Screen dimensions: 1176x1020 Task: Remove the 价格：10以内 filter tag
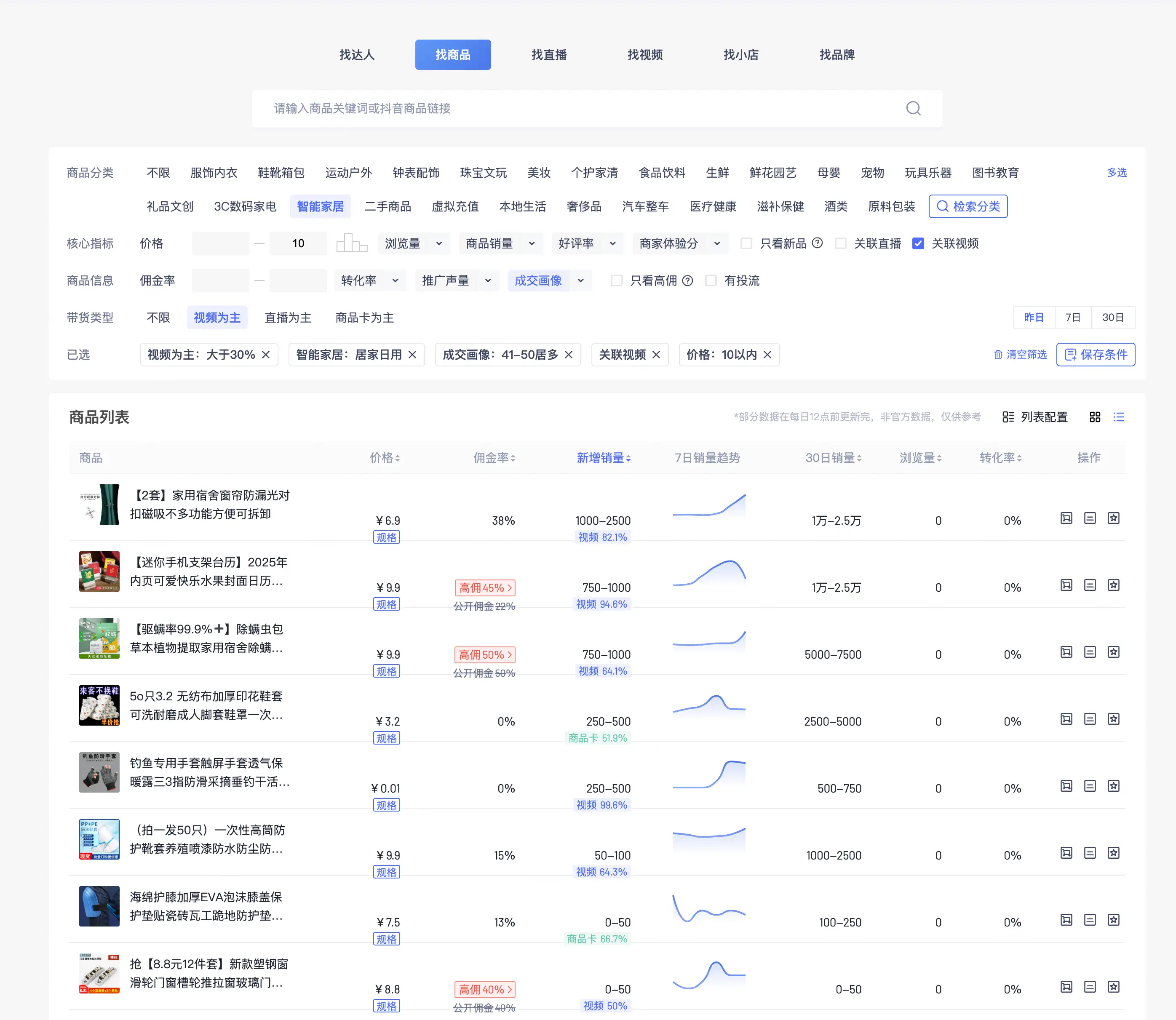click(767, 355)
